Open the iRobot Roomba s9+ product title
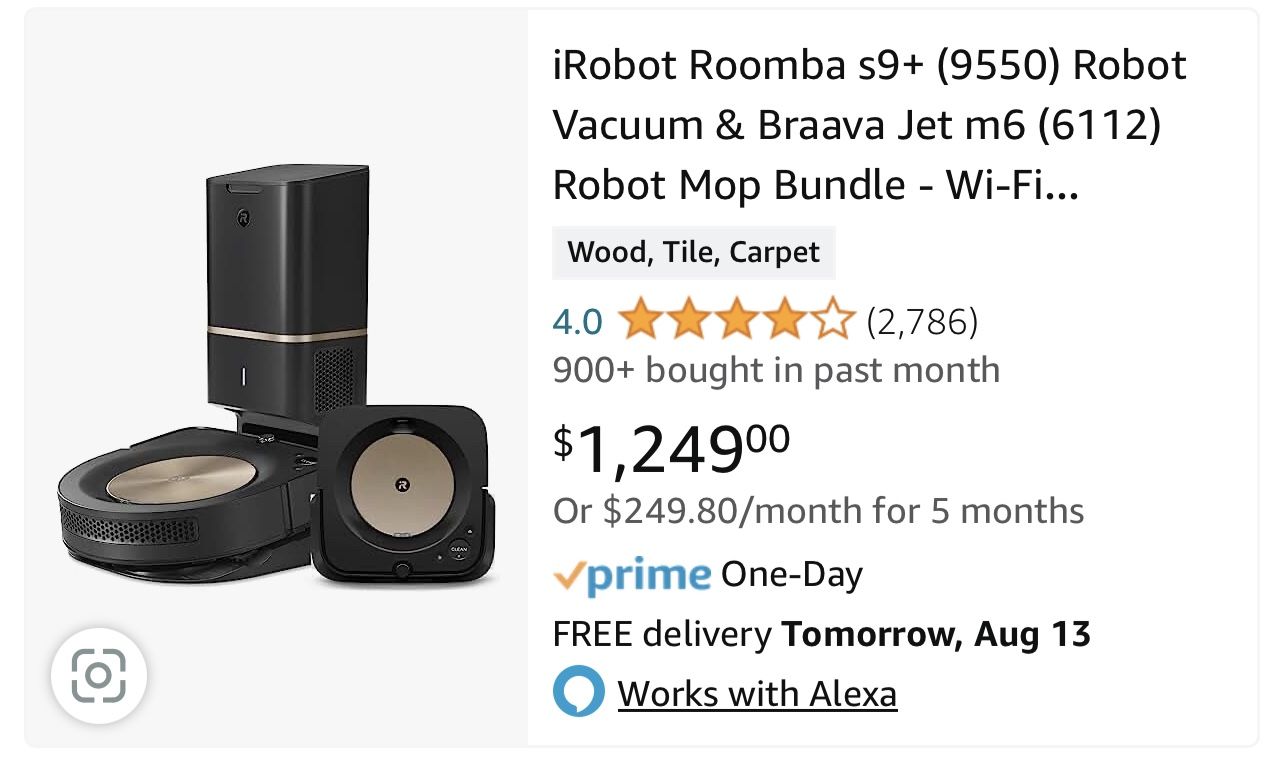Image resolution: width=1284 pixels, height=771 pixels. click(x=869, y=125)
